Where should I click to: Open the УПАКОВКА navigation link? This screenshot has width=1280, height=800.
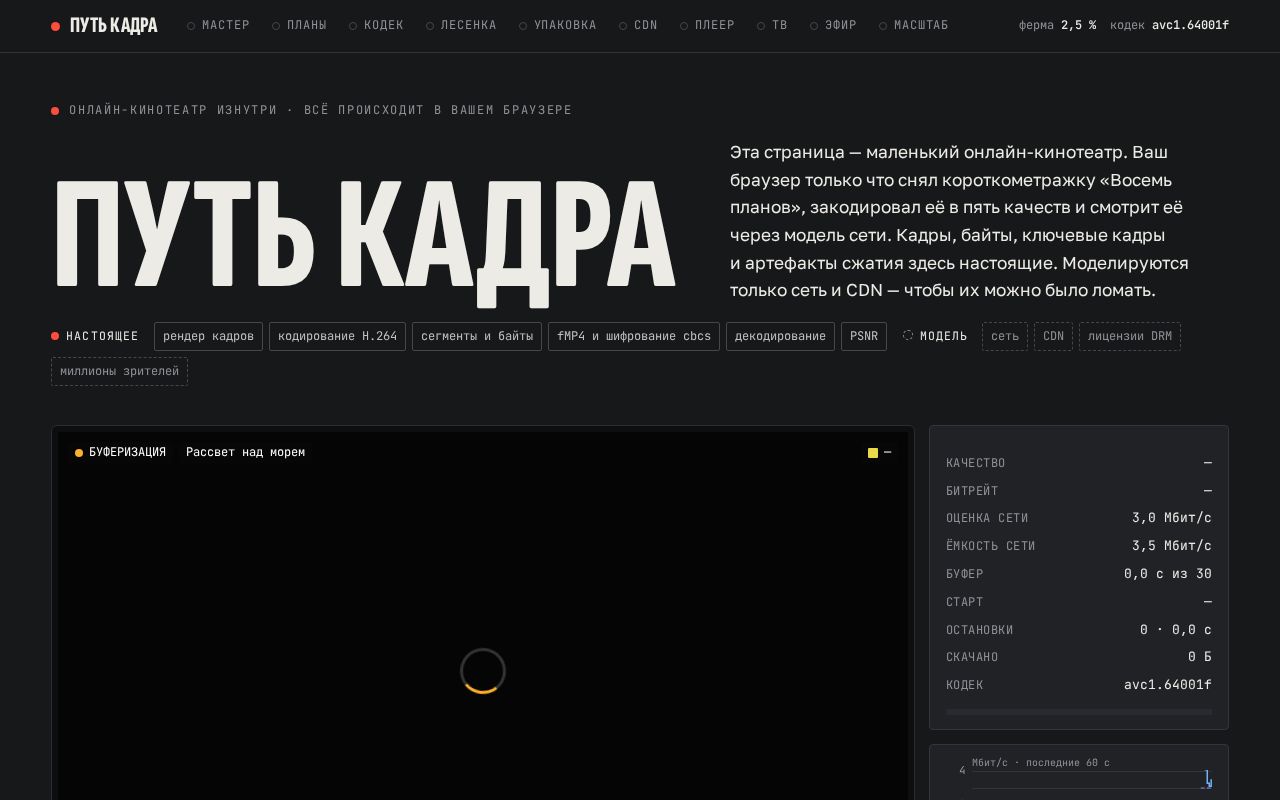[558, 25]
